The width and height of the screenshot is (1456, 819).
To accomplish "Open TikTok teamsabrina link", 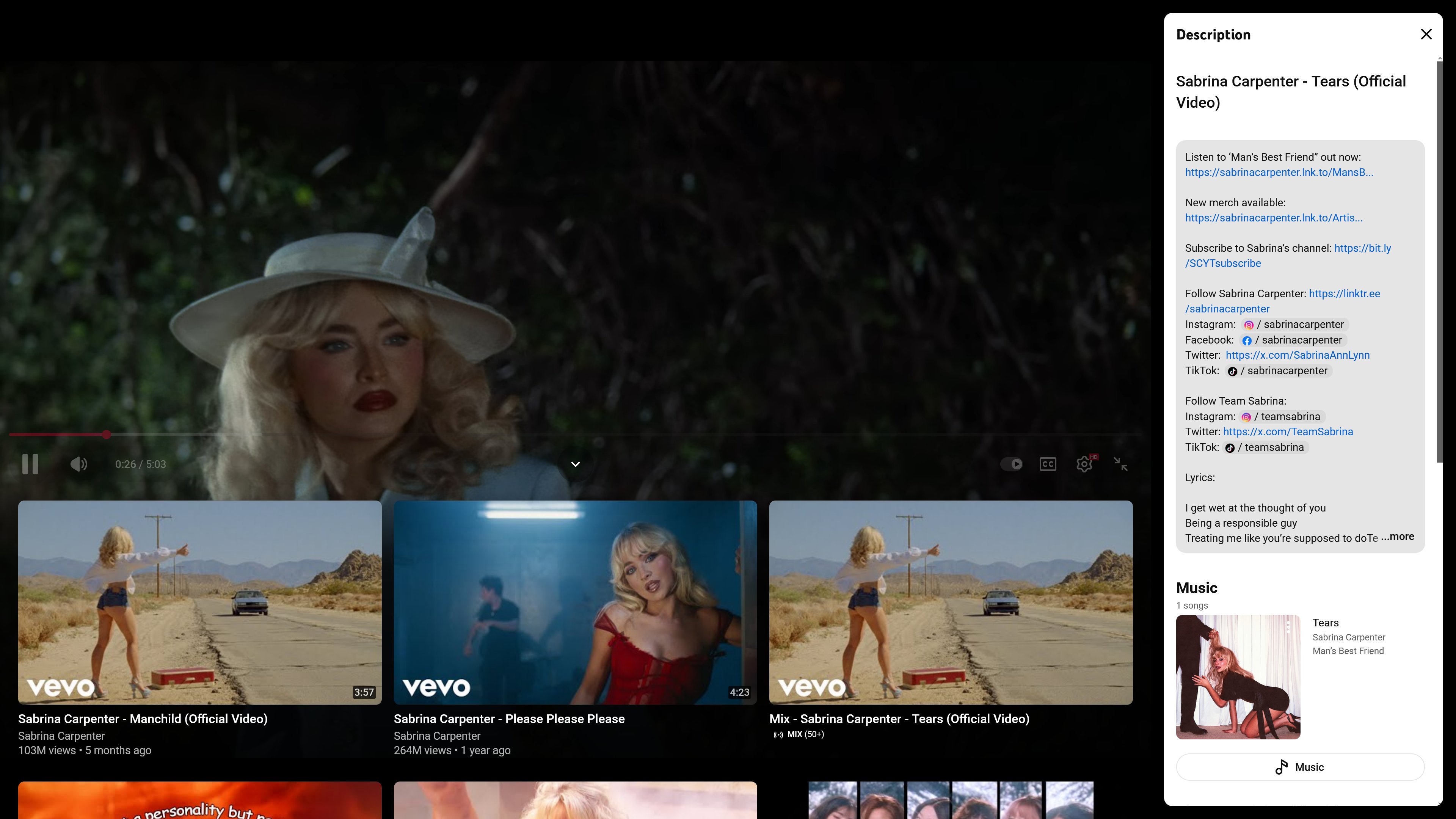I will coord(1267,447).
